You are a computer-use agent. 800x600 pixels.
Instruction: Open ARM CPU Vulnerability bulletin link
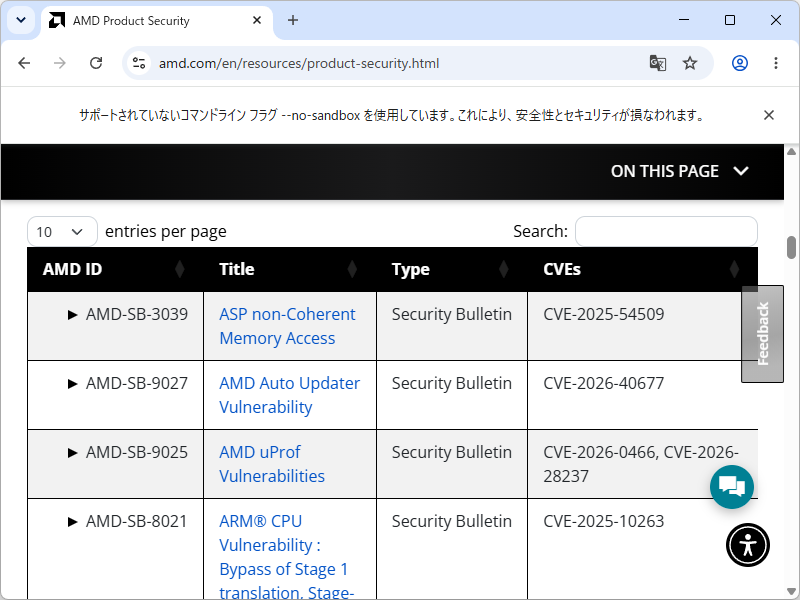pyautogui.click(x=286, y=557)
